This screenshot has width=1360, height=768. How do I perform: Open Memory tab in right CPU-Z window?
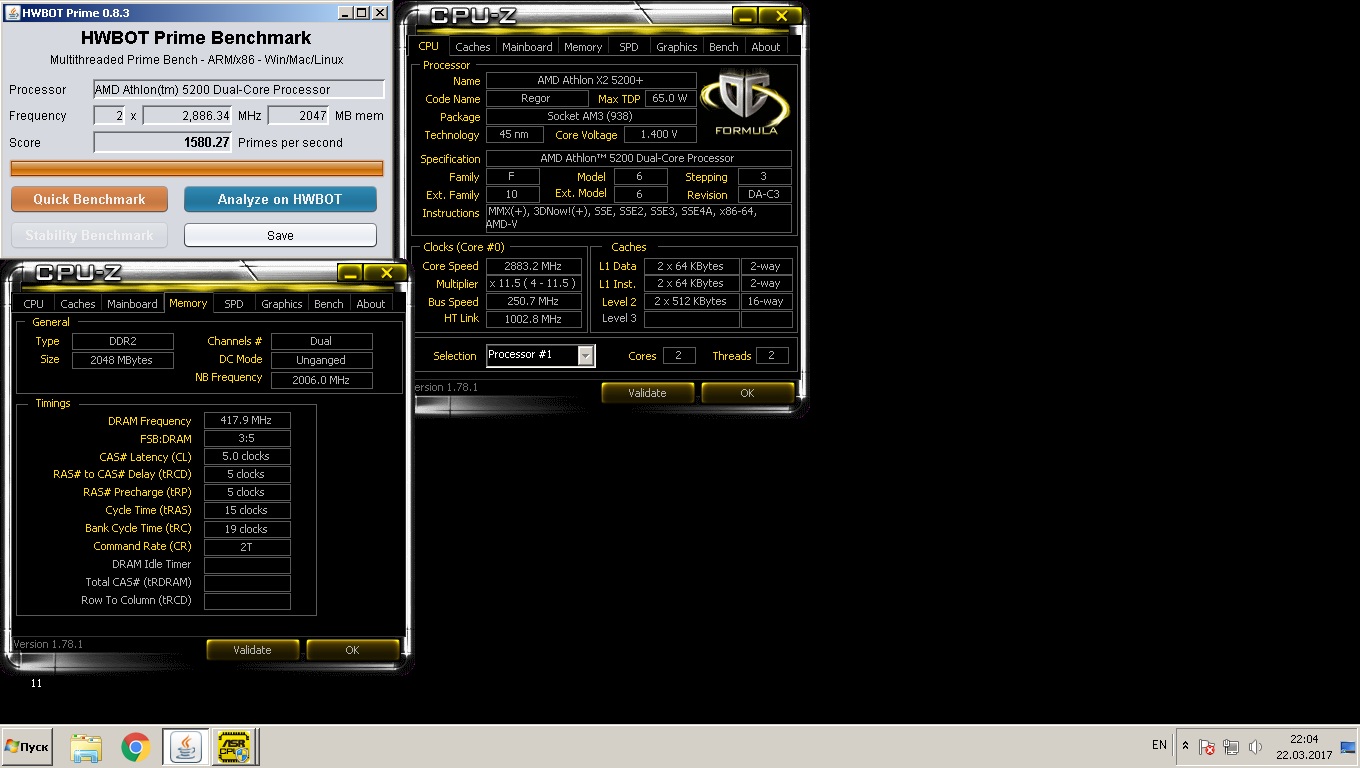pyautogui.click(x=583, y=47)
